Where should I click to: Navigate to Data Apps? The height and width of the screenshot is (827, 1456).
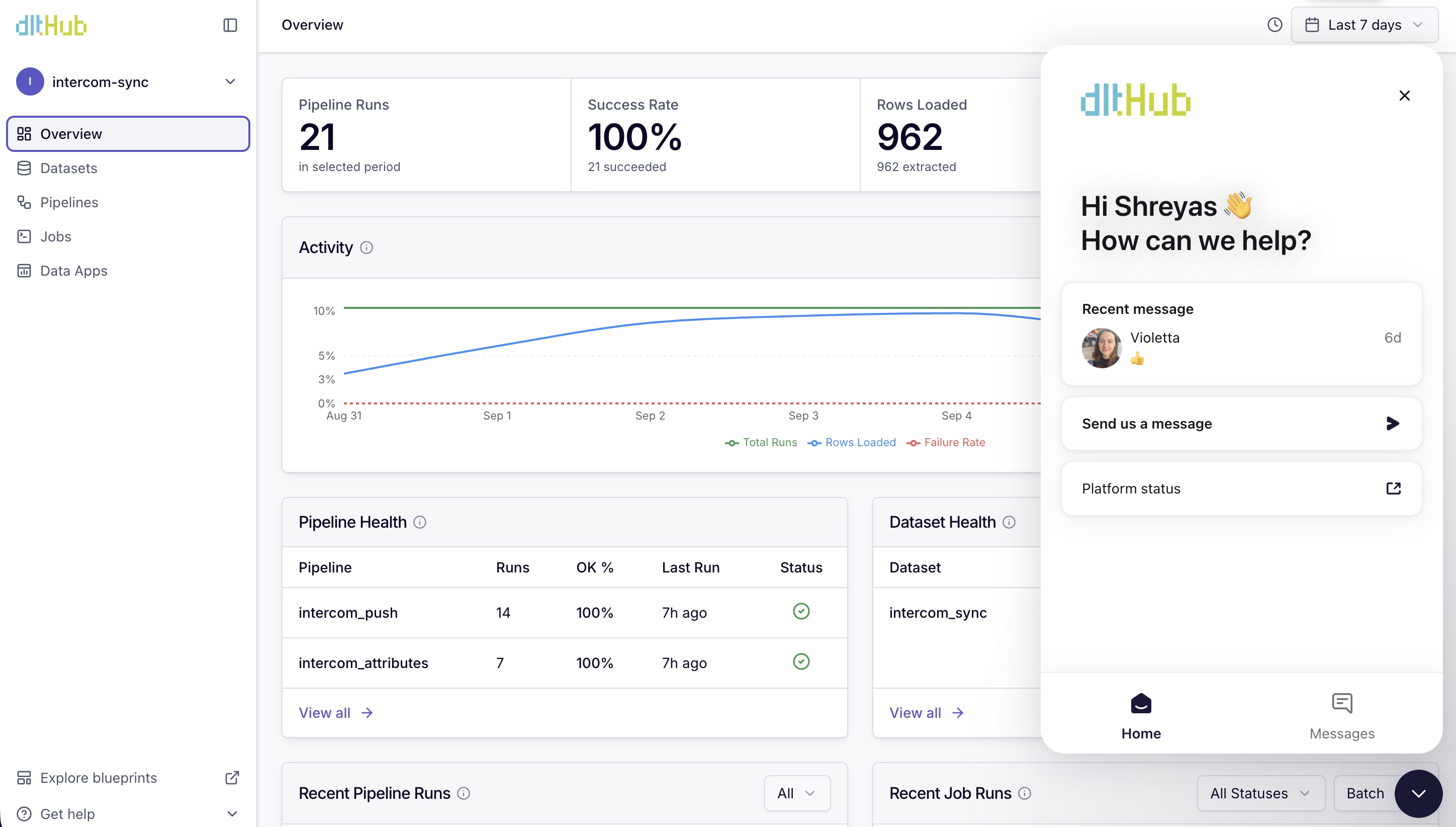[128, 270]
